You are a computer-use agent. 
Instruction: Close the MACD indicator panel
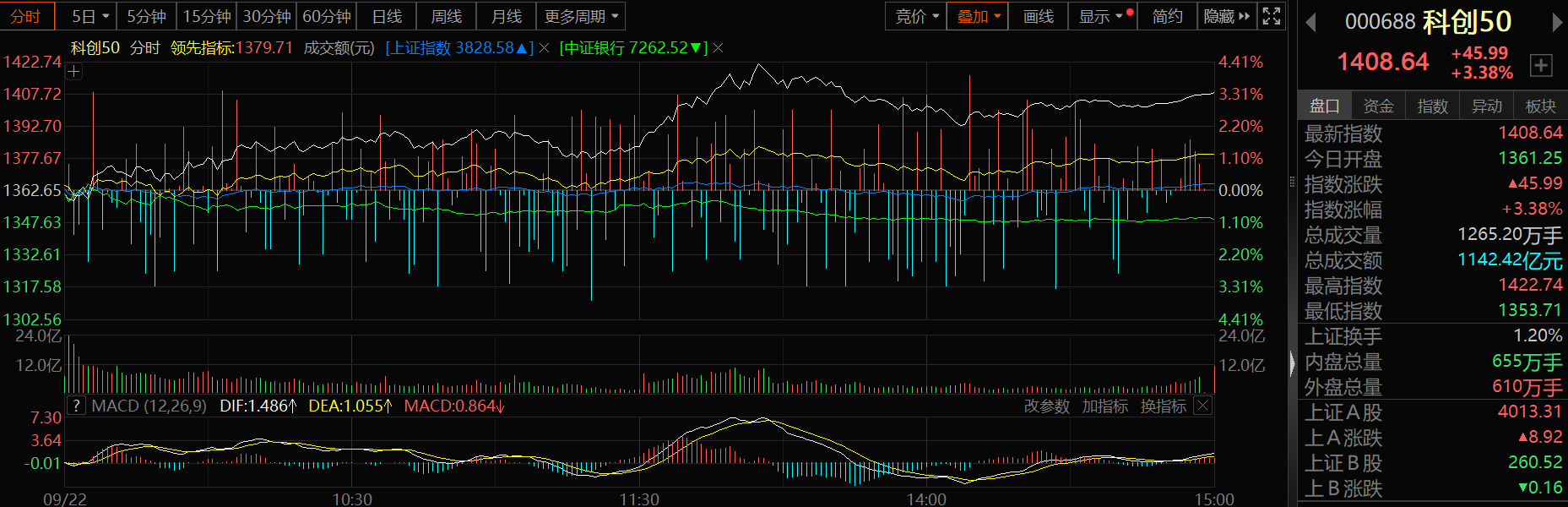point(1203,406)
